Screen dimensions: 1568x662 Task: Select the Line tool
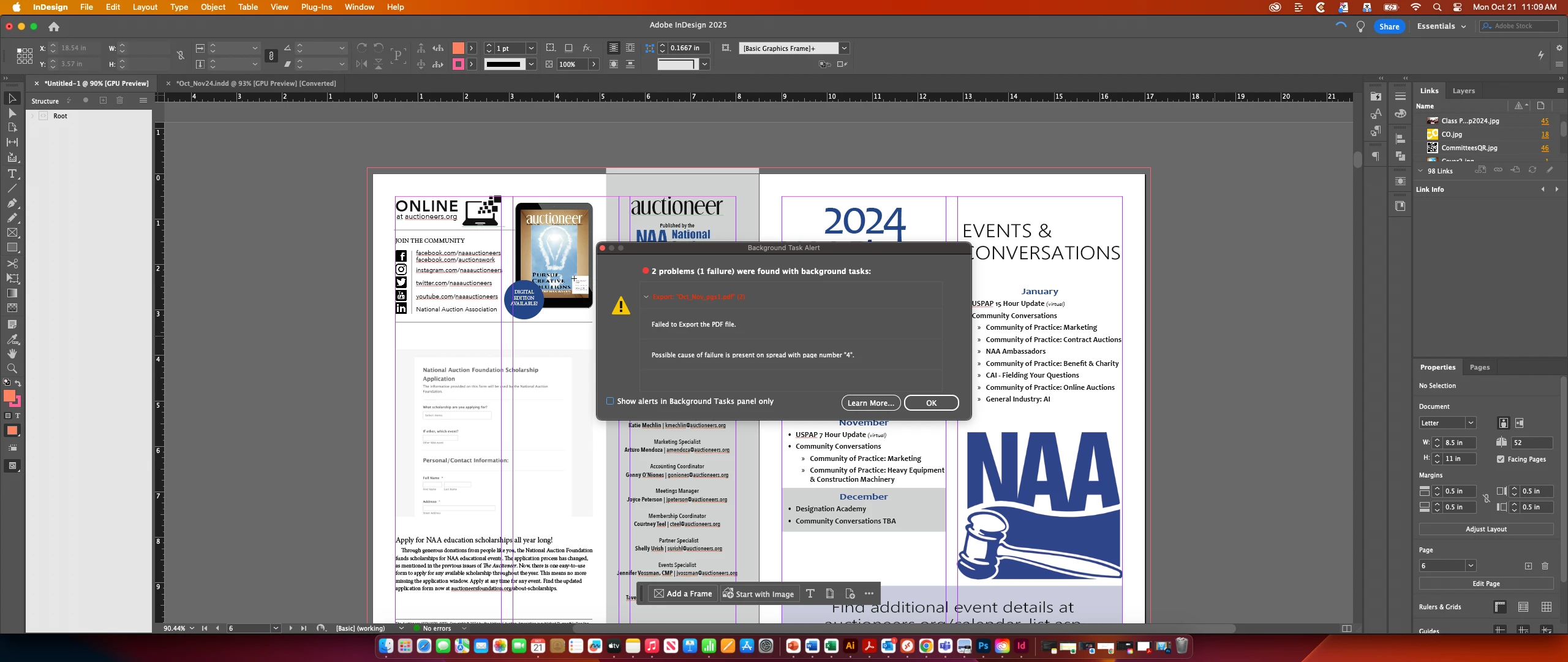coord(12,188)
